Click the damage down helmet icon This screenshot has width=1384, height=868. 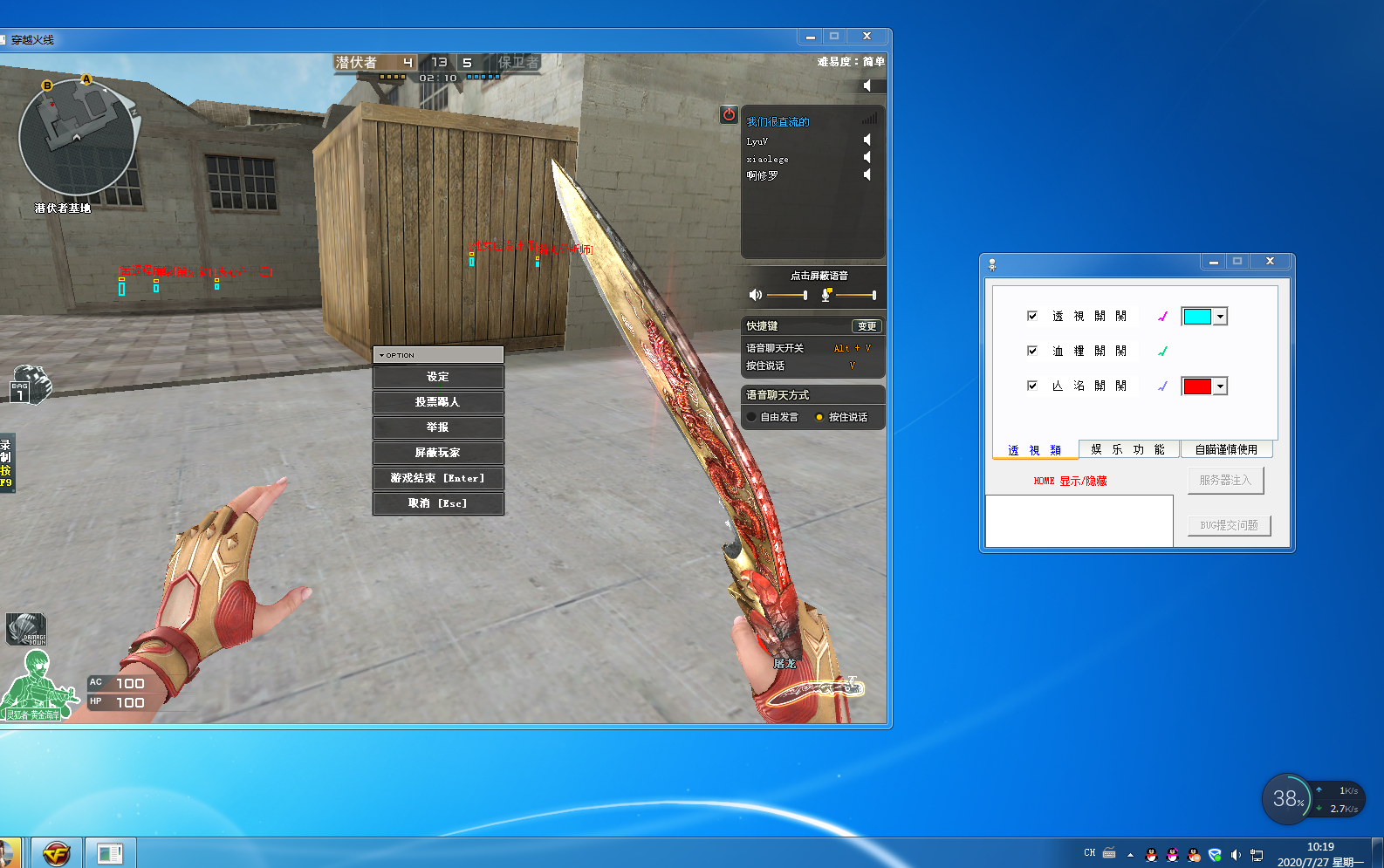(x=26, y=628)
